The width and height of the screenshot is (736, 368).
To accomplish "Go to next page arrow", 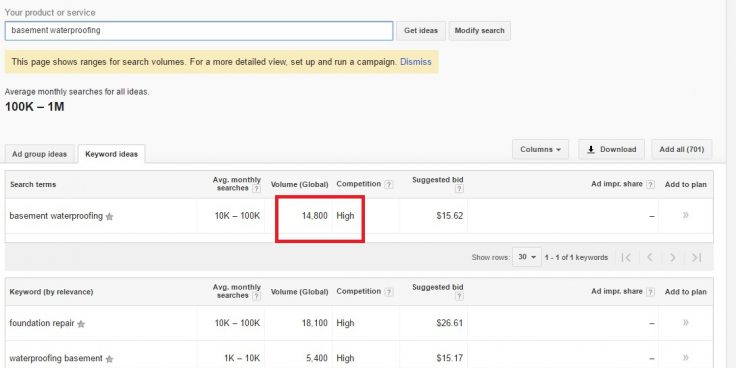I will (x=673, y=257).
